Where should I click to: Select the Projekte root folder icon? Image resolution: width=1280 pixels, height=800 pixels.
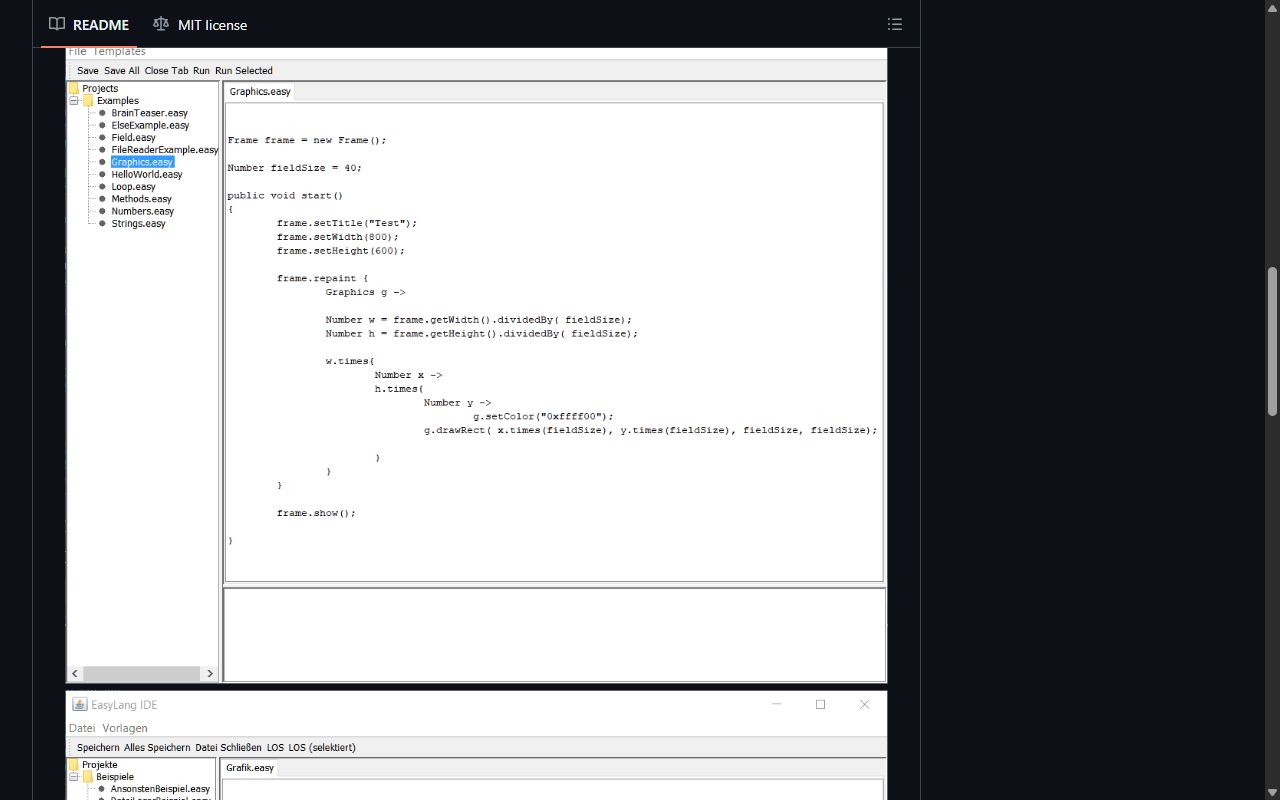pos(73,764)
